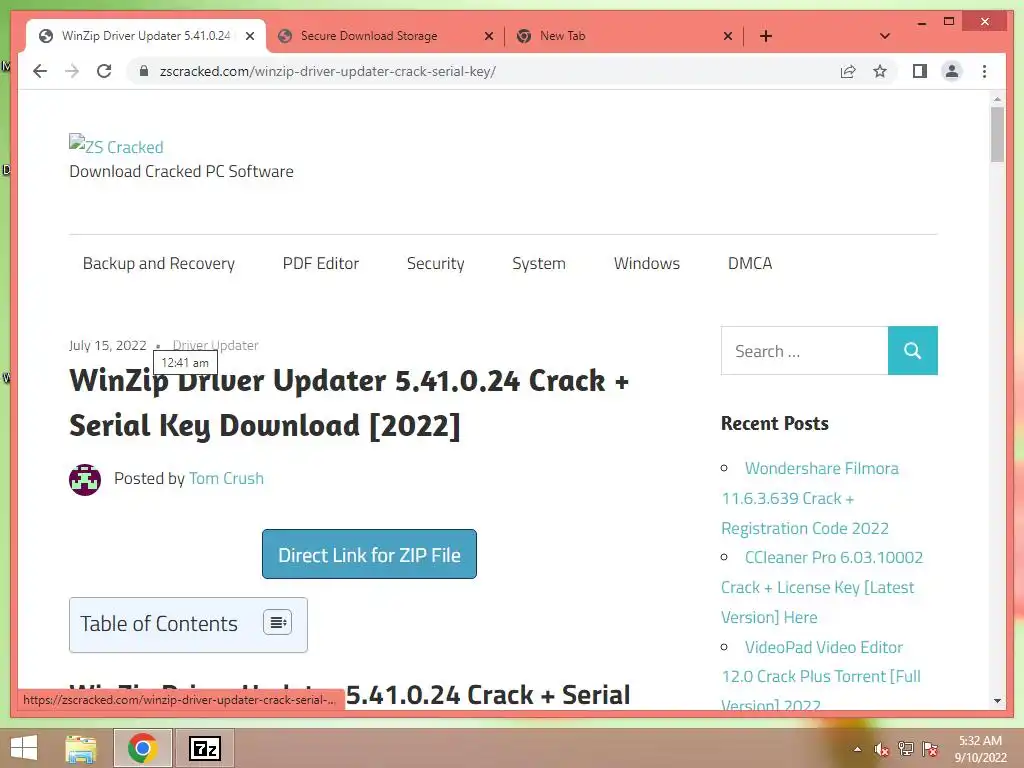1024x768 pixels.
Task: Show hidden tray icons arrow
Action: 857,749
